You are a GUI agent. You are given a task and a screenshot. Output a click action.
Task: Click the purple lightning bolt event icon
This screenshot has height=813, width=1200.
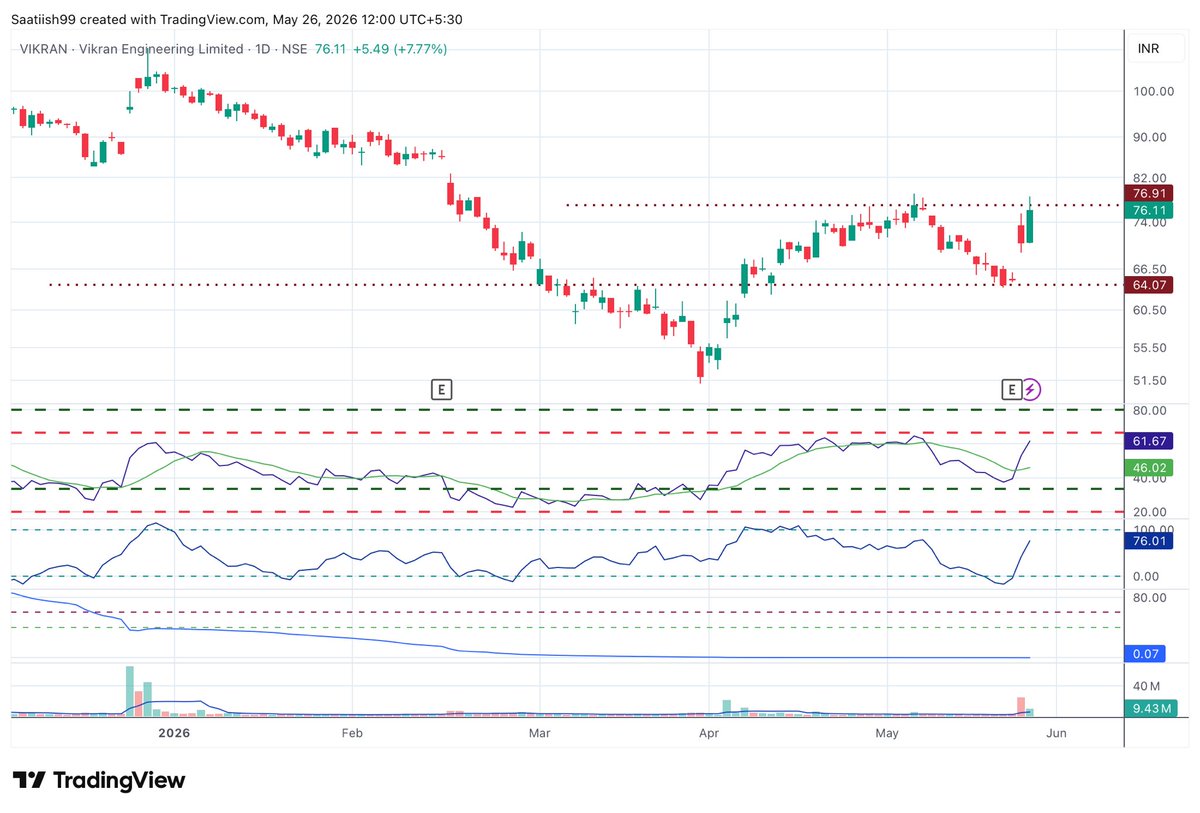click(x=1032, y=389)
